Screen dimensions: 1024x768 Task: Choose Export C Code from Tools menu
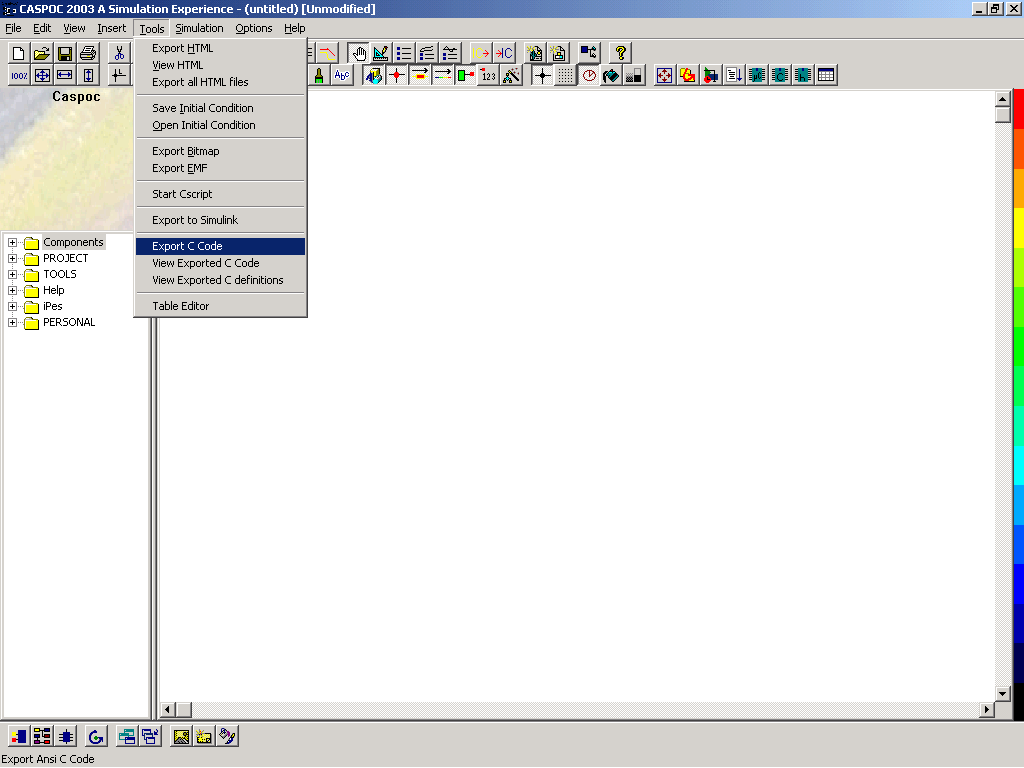click(x=221, y=246)
